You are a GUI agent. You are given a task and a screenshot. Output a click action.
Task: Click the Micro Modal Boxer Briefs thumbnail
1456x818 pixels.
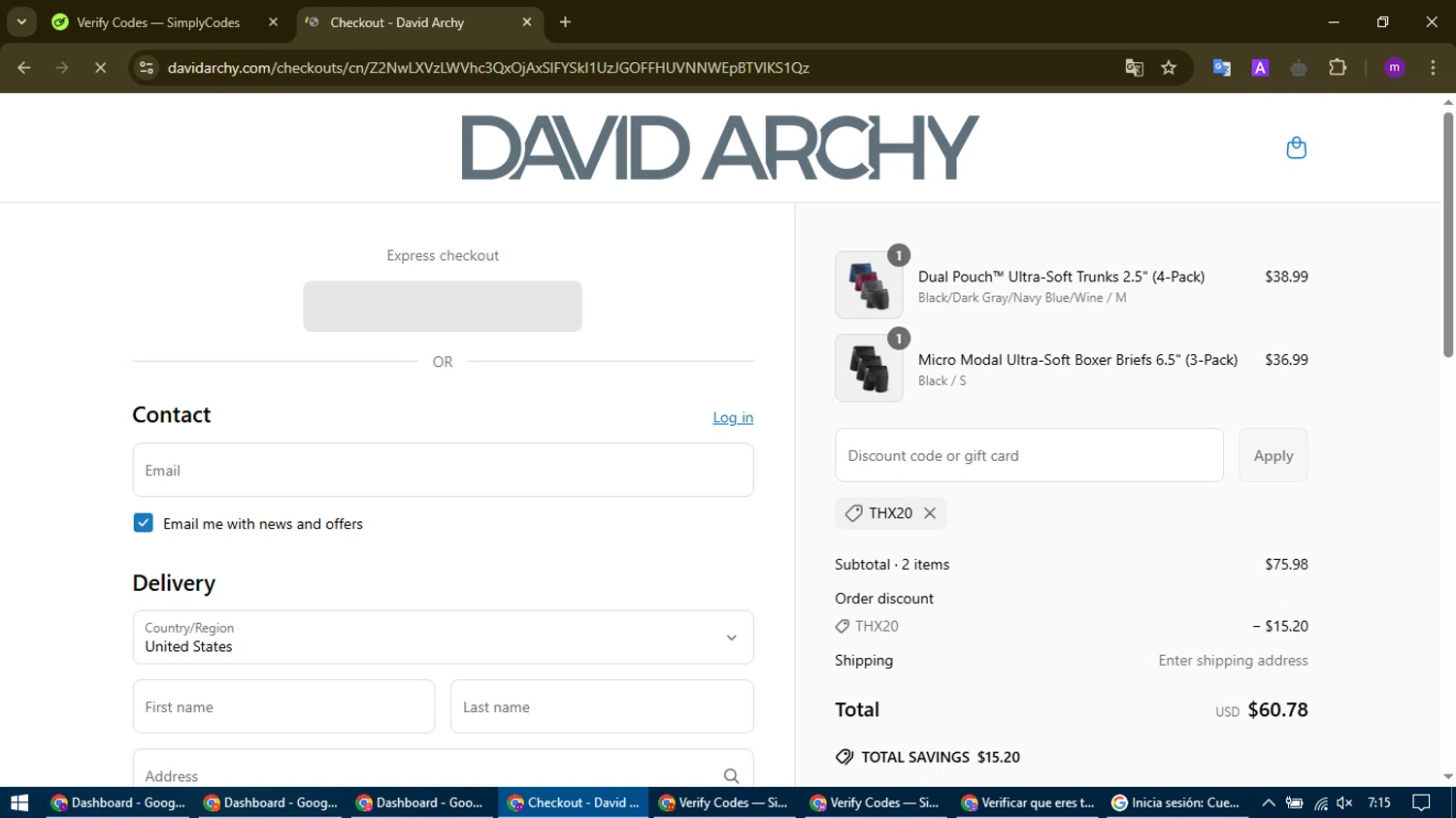coord(869,368)
